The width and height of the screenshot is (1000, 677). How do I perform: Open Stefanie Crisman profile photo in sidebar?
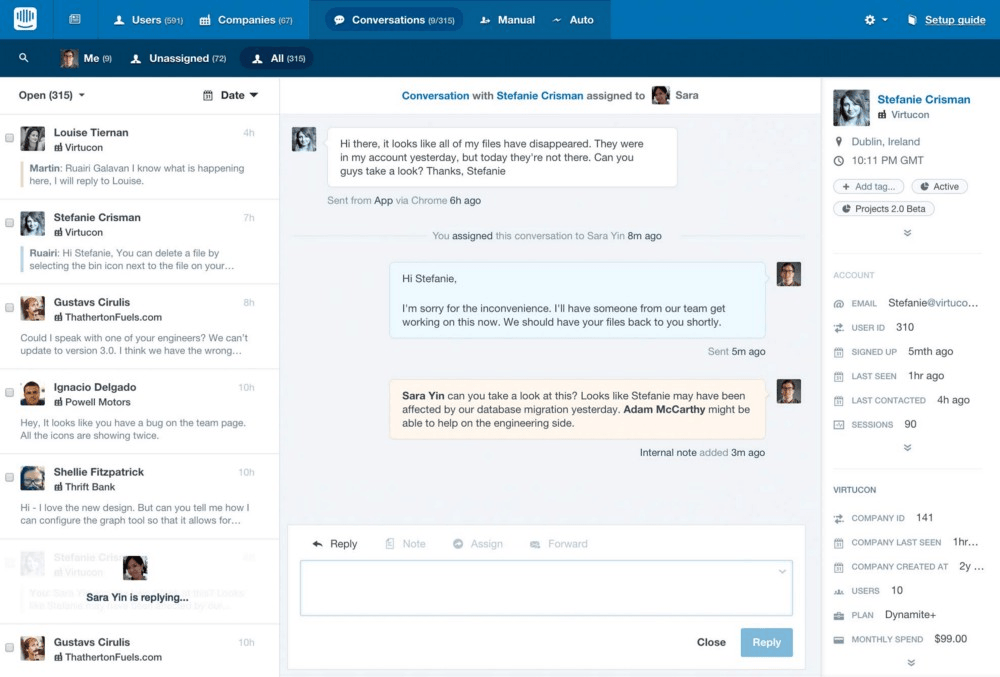851,108
